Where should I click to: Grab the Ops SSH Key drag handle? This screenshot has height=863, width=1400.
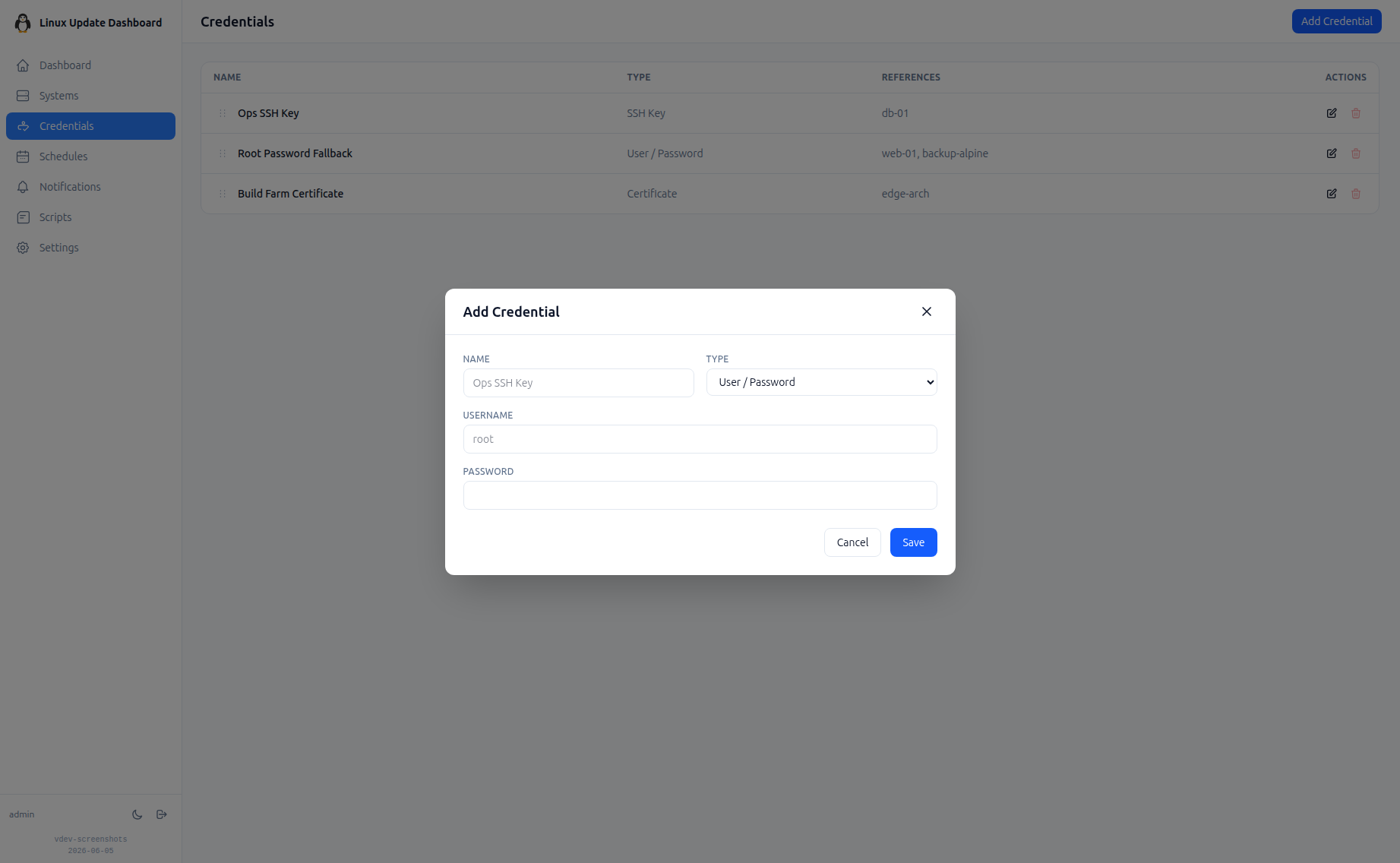223,113
